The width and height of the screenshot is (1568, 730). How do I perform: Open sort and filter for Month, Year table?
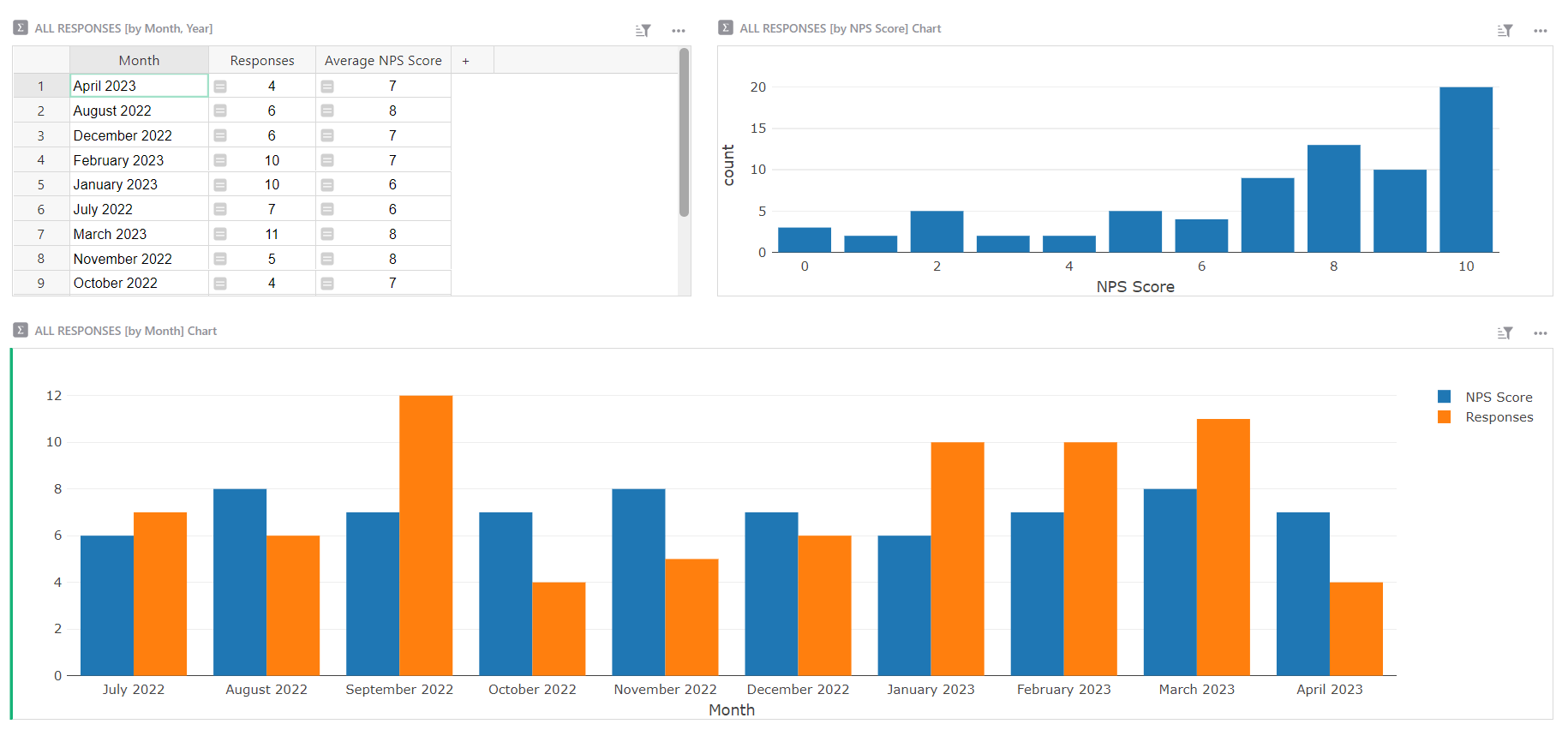coord(643,31)
